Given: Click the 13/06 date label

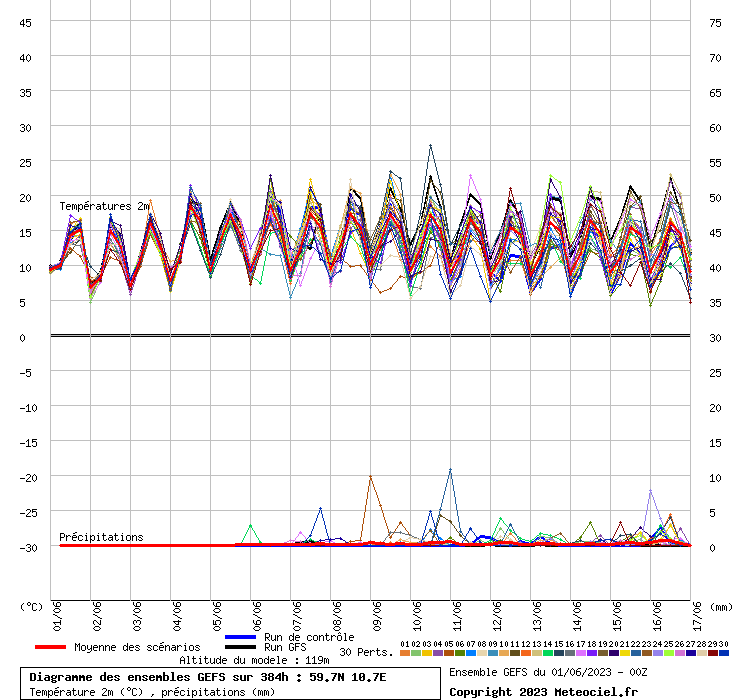Looking at the screenshot, I should tap(537, 616).
